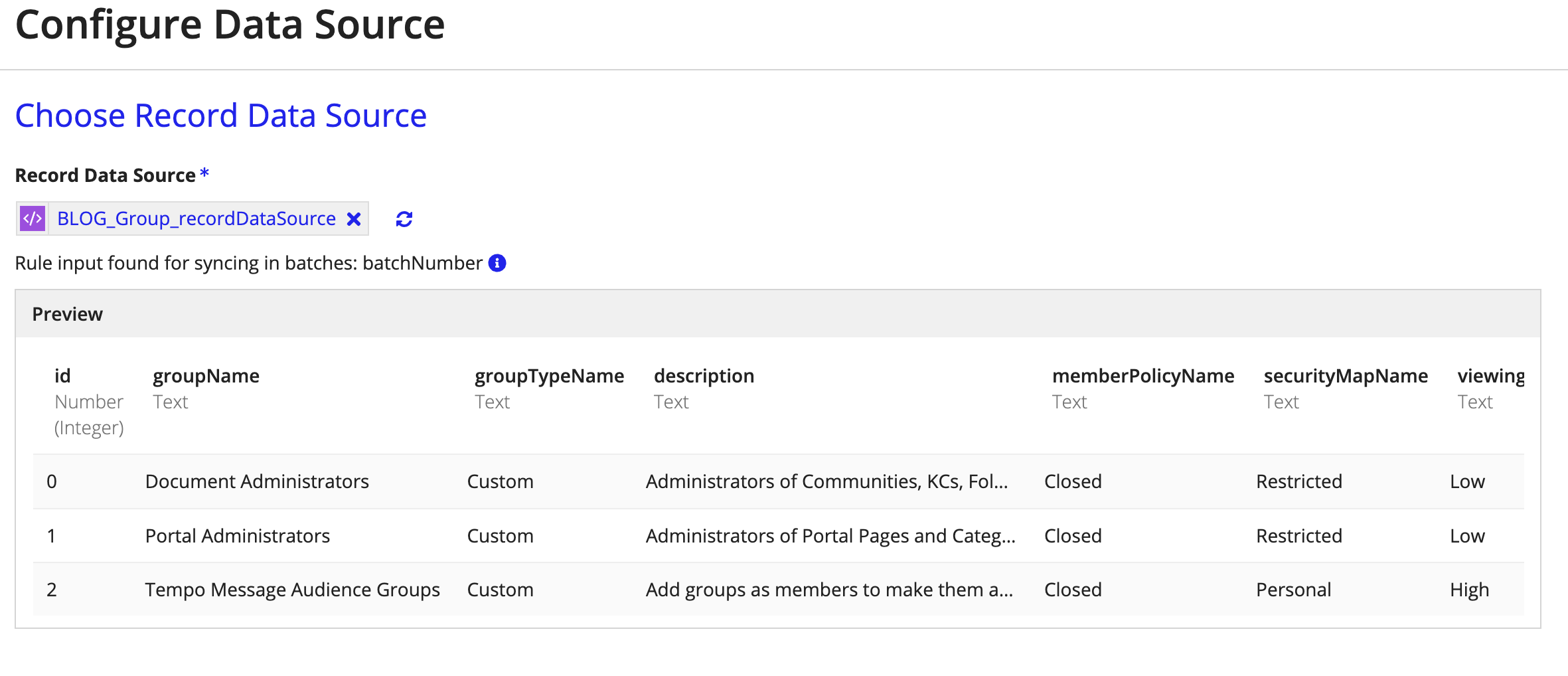
Task: Click the Record Data Source field label
Action: click(105, 175)
